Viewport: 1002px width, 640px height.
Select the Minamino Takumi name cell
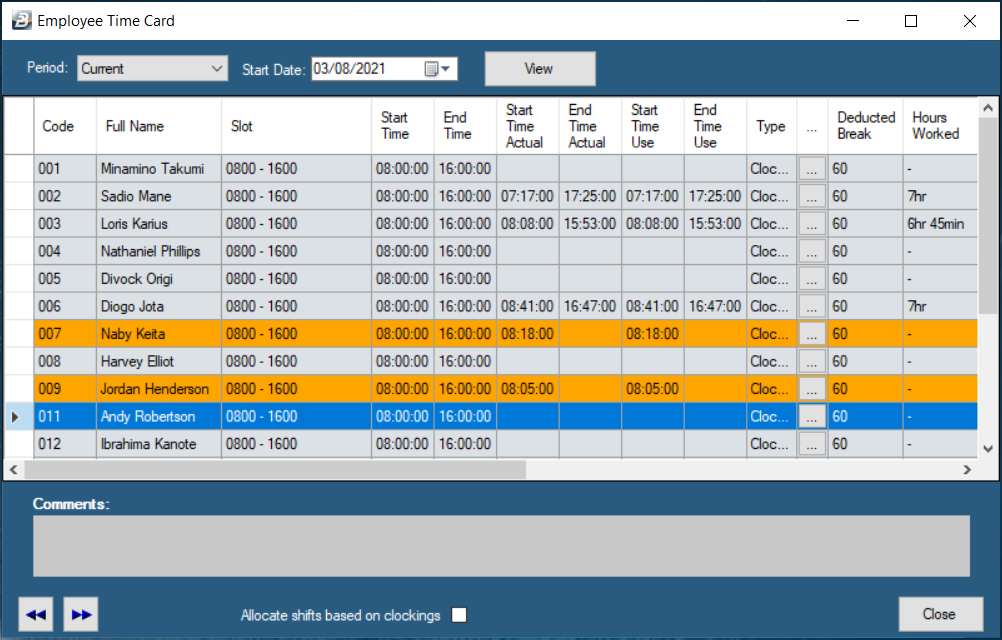159,169
